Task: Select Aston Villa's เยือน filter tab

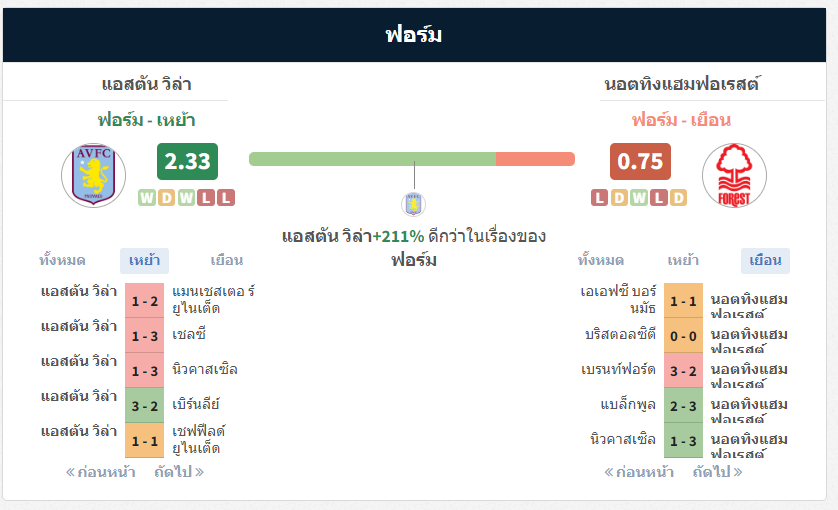Action: 227,261
